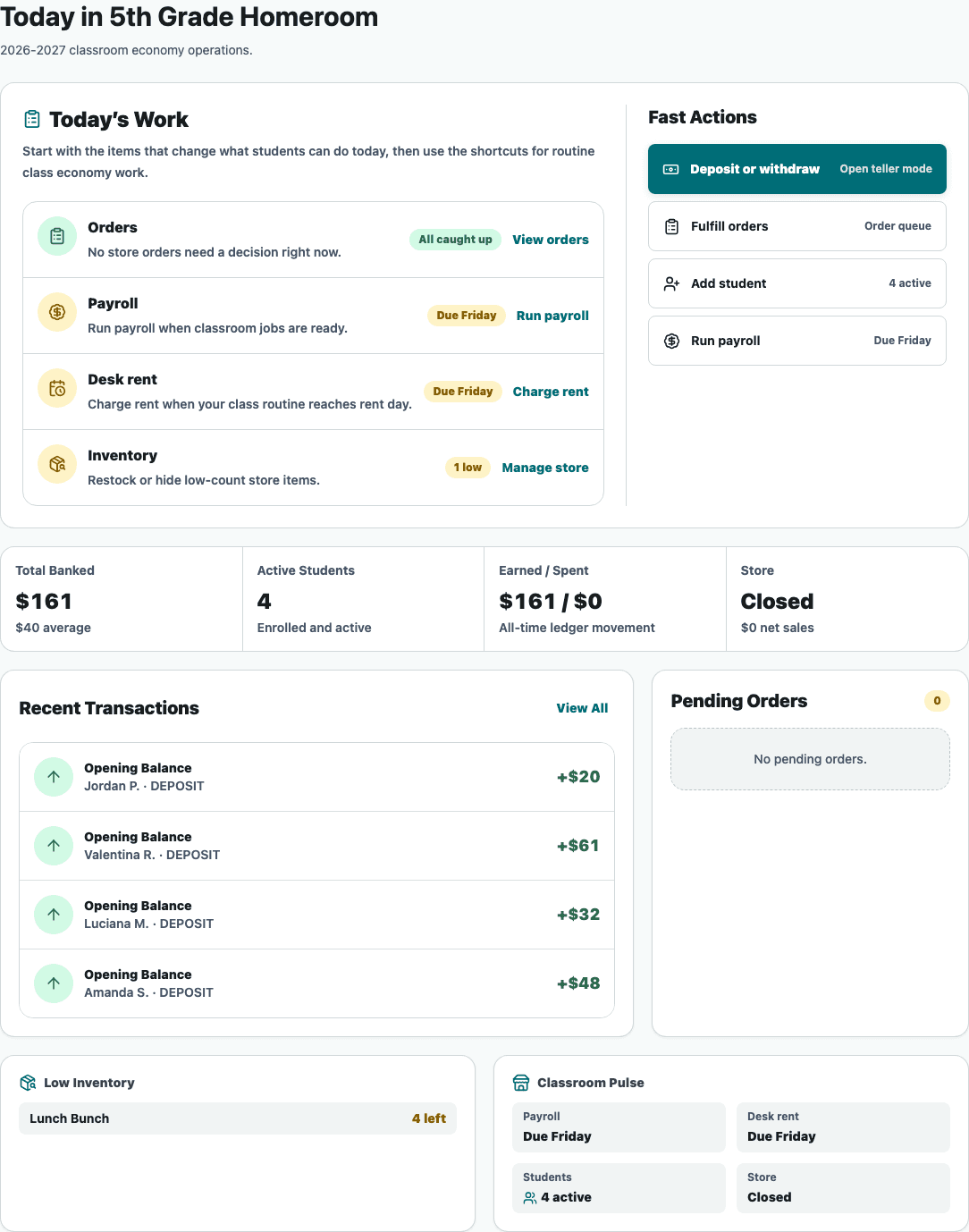Click the Classroom Pulse storefront icon
The image size is (969, 1232).
click(x=521, y=1083)
